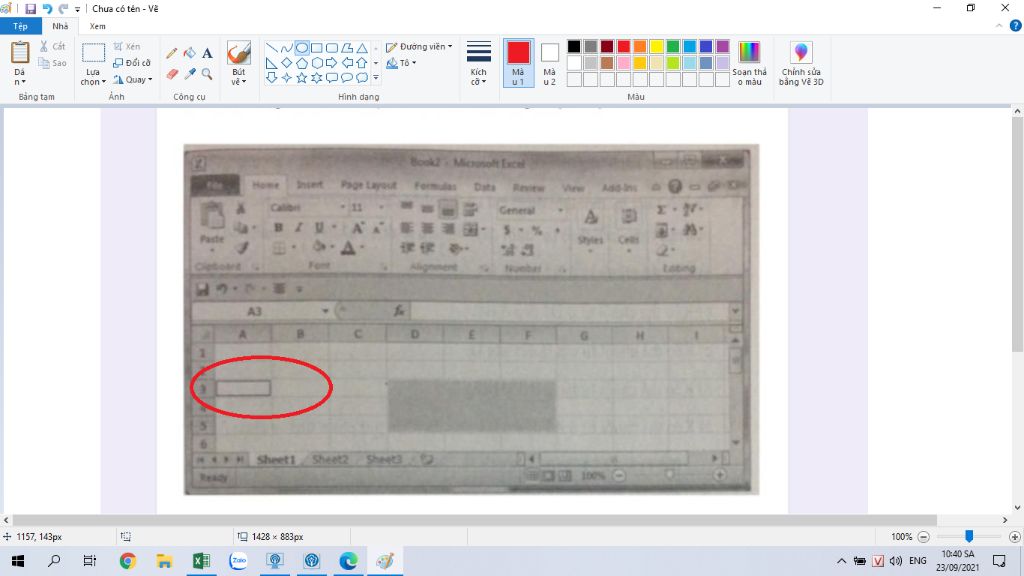The width and height of the screenshot is (1024, 576).
Task: Pick the black color swatch
Action: point(574,46)
